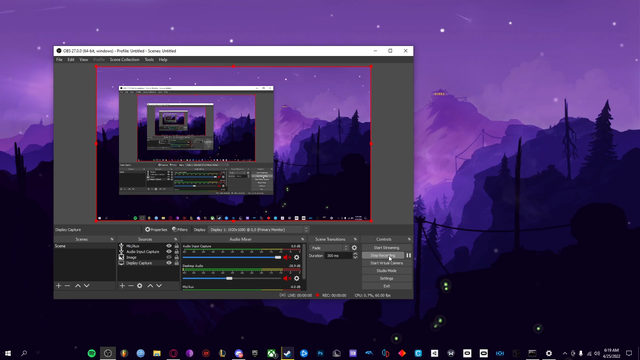The width and height of the screenshot is (640, 360).
Task: Toggle lock on Audio Input Capture source
Action: 176,252
